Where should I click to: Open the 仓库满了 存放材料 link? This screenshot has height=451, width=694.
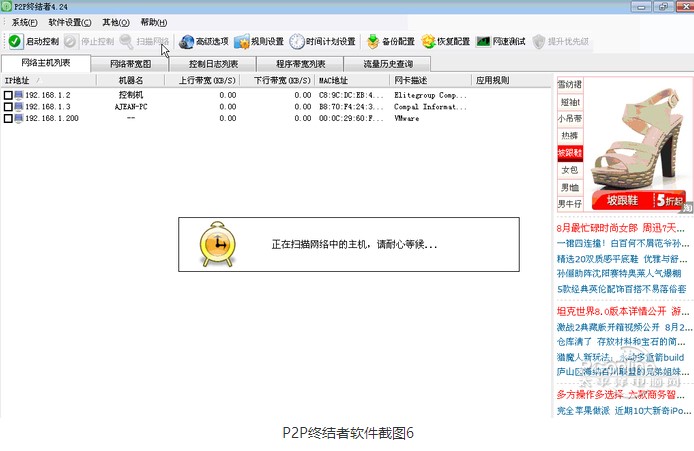[621, 342]
